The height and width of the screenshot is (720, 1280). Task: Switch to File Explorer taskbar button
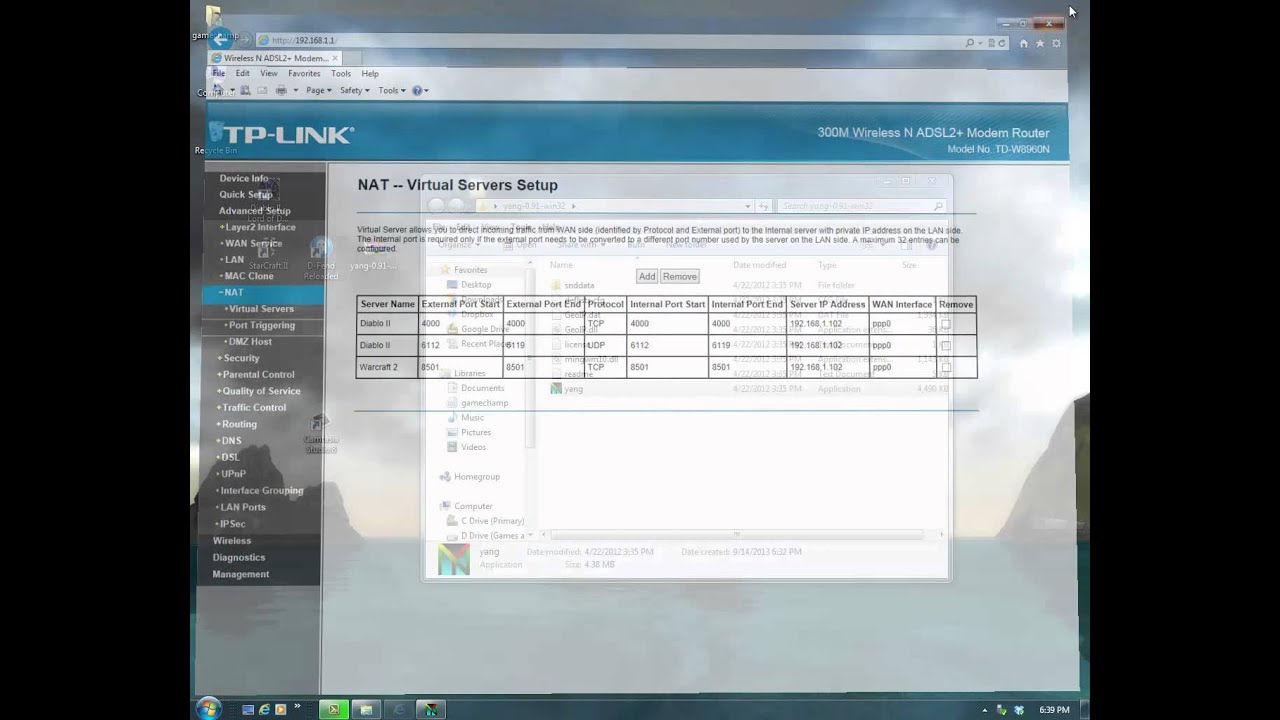click(366, 709)
